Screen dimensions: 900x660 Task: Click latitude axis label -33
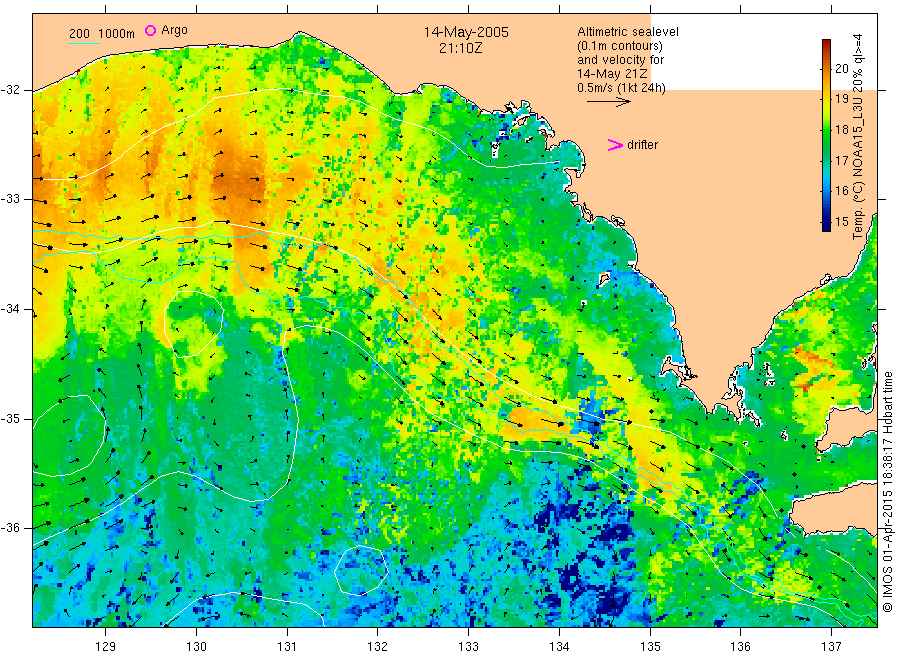(10, 199)
